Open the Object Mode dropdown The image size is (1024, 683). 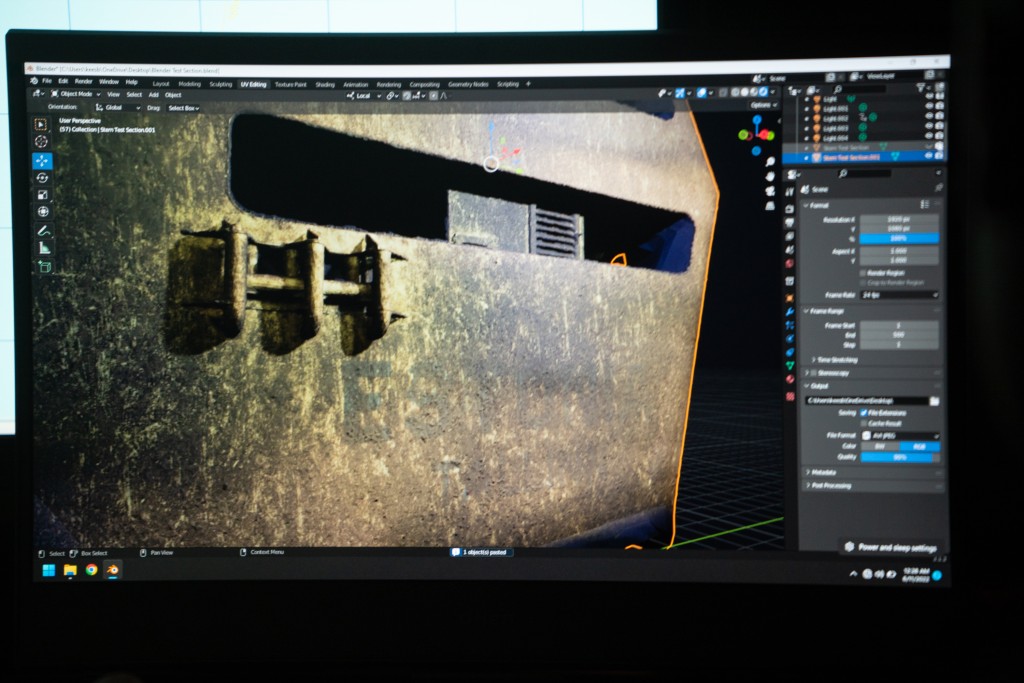[74, 95]
